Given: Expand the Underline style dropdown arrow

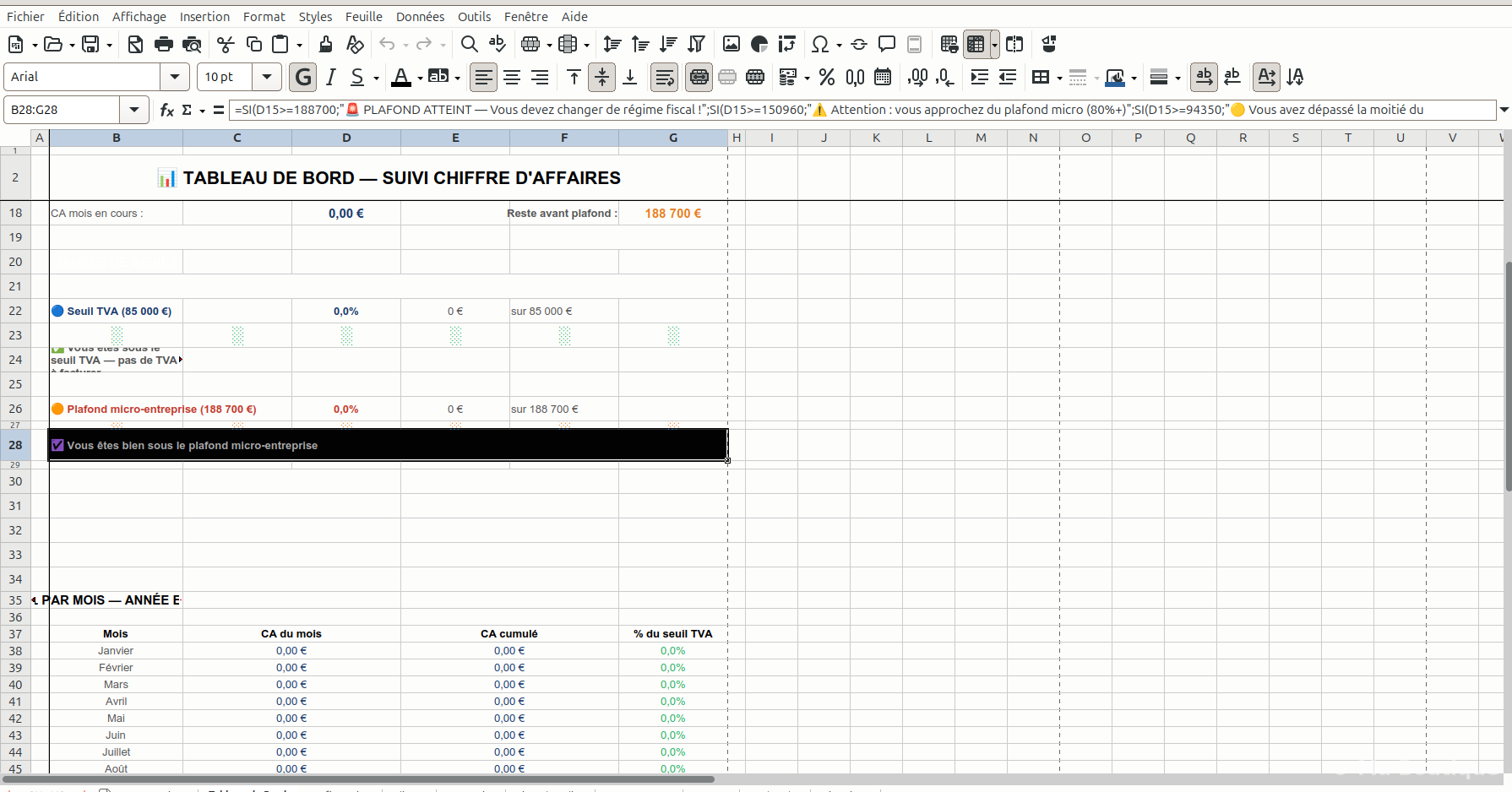Looking at the screenshot, I should point(376,78).
